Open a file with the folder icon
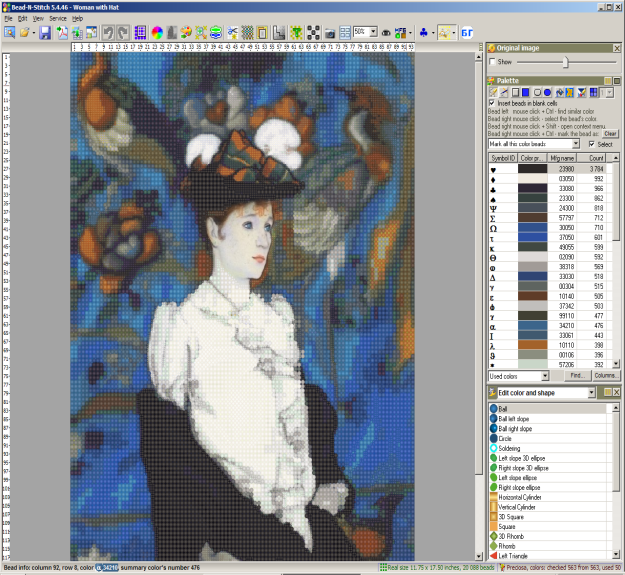This screenshot has width=625, height=575. click(25, 33)
